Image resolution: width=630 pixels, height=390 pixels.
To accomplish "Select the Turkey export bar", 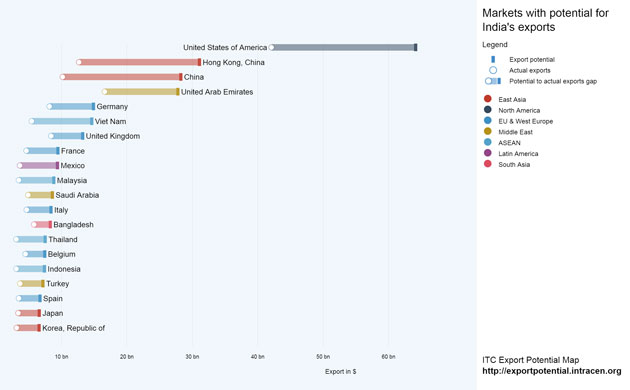I will [x=31, y=284].
